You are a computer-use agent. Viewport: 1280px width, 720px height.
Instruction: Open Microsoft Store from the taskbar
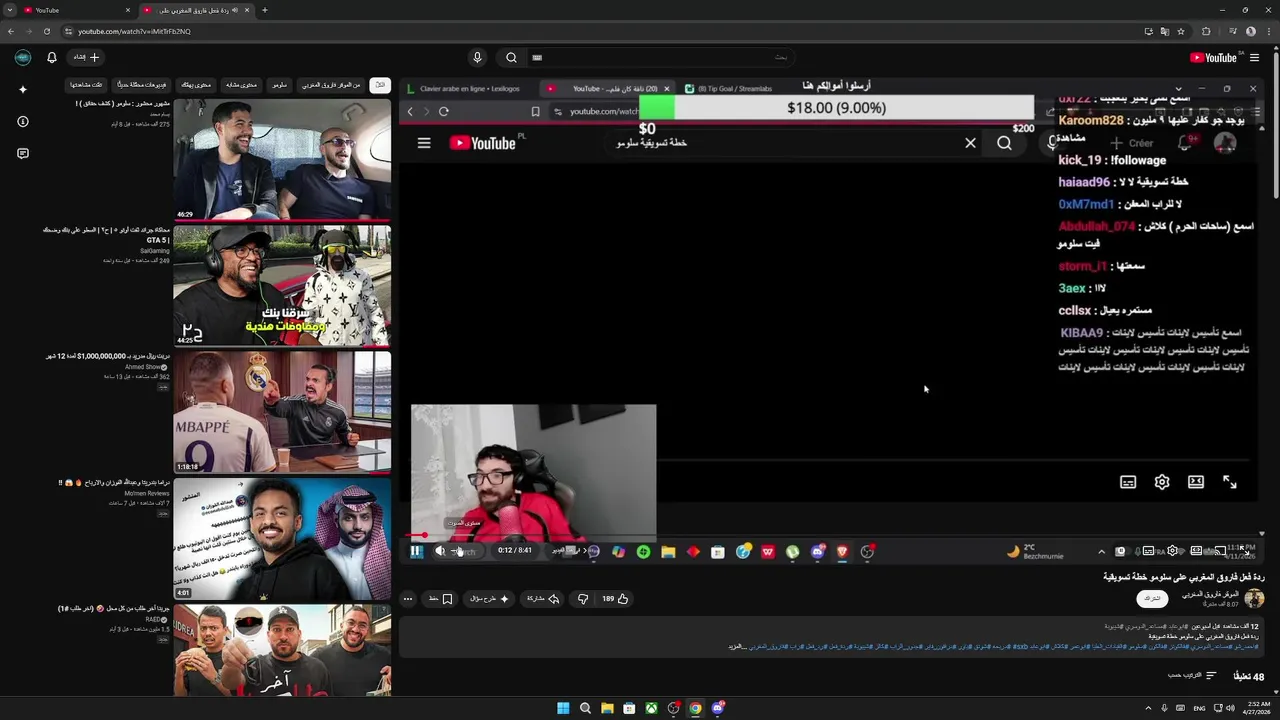(x=629, y=708)
